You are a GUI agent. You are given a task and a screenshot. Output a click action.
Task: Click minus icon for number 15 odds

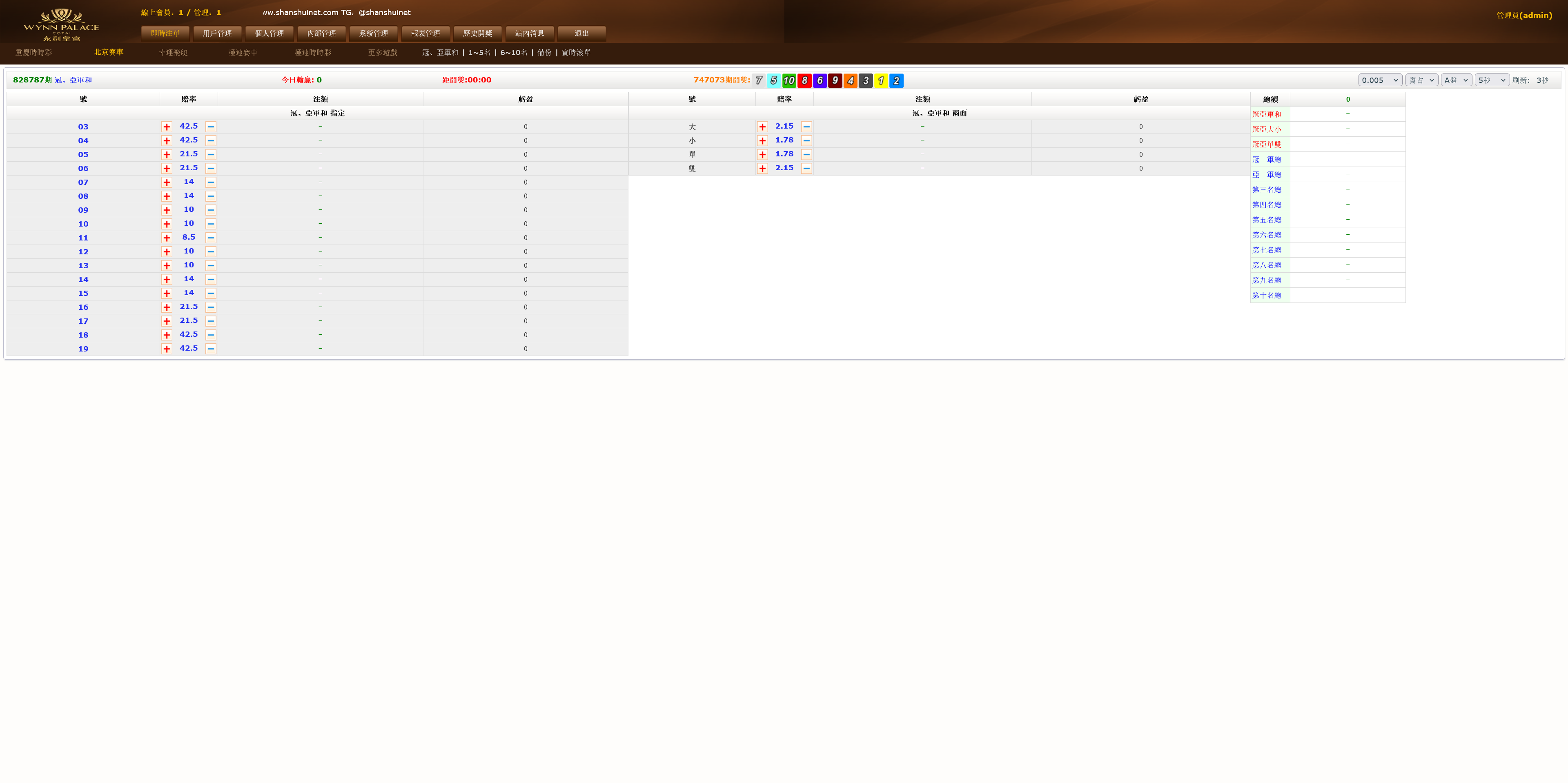click(211, 293)
